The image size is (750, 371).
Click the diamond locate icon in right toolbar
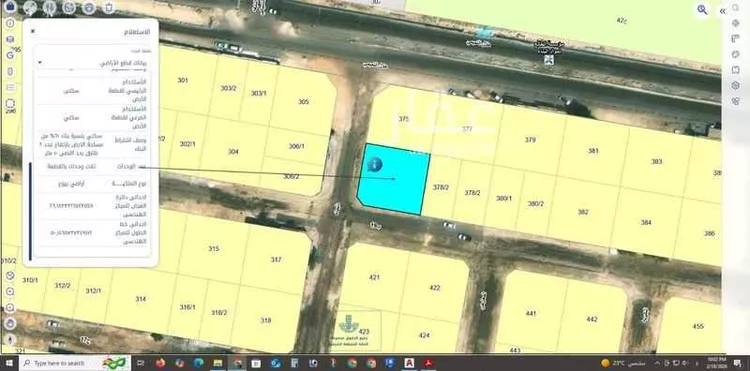[x=736, y=23]
